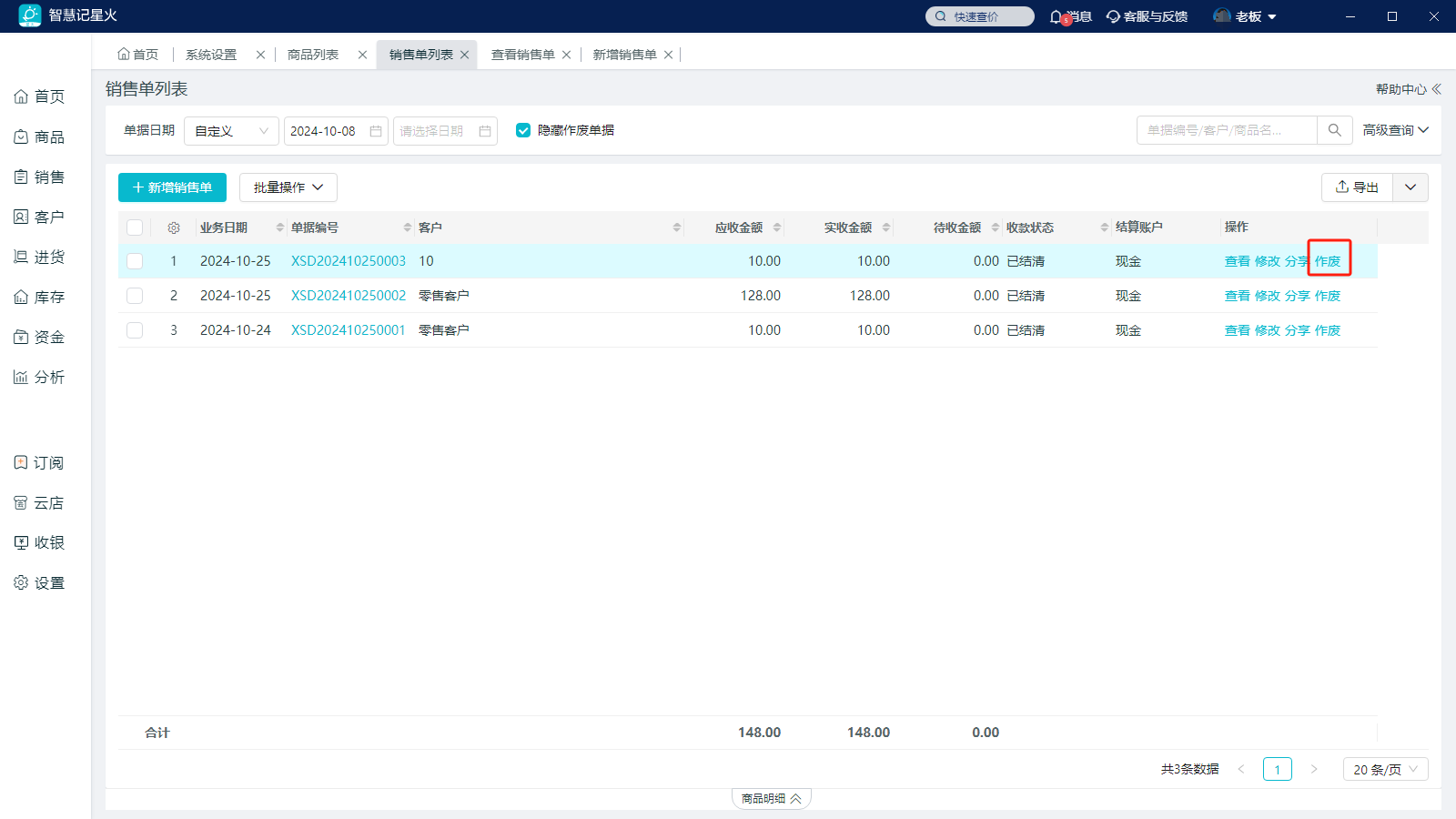This screenshot has height=819, width=1456.
Task: Sort by 实收金额 column
Action: [x=886, y=227]
